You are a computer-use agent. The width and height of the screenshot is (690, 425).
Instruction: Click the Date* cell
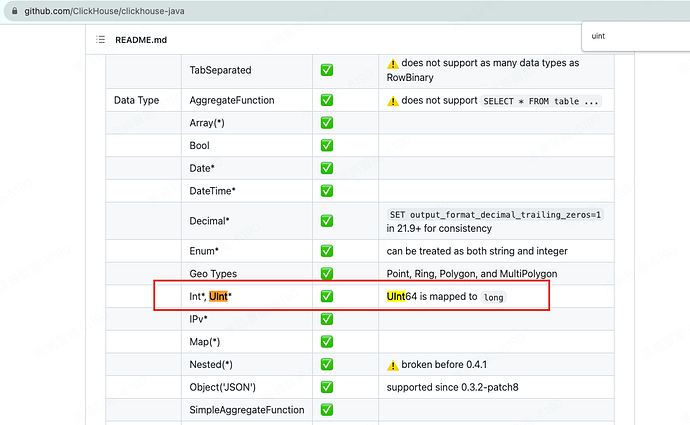click(x=247, y=168)
